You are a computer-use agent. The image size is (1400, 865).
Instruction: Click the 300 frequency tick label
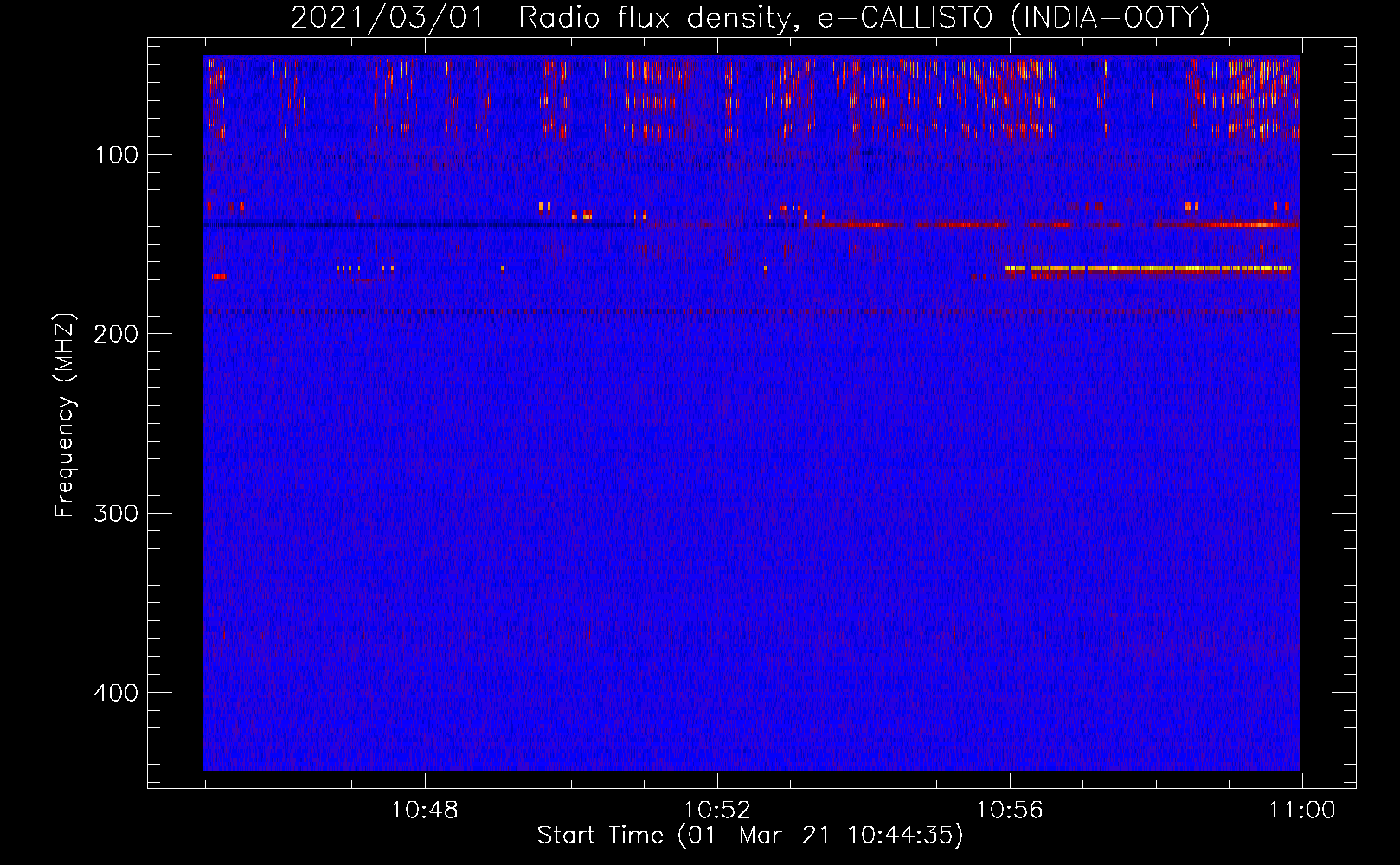(x=117, y=513)
